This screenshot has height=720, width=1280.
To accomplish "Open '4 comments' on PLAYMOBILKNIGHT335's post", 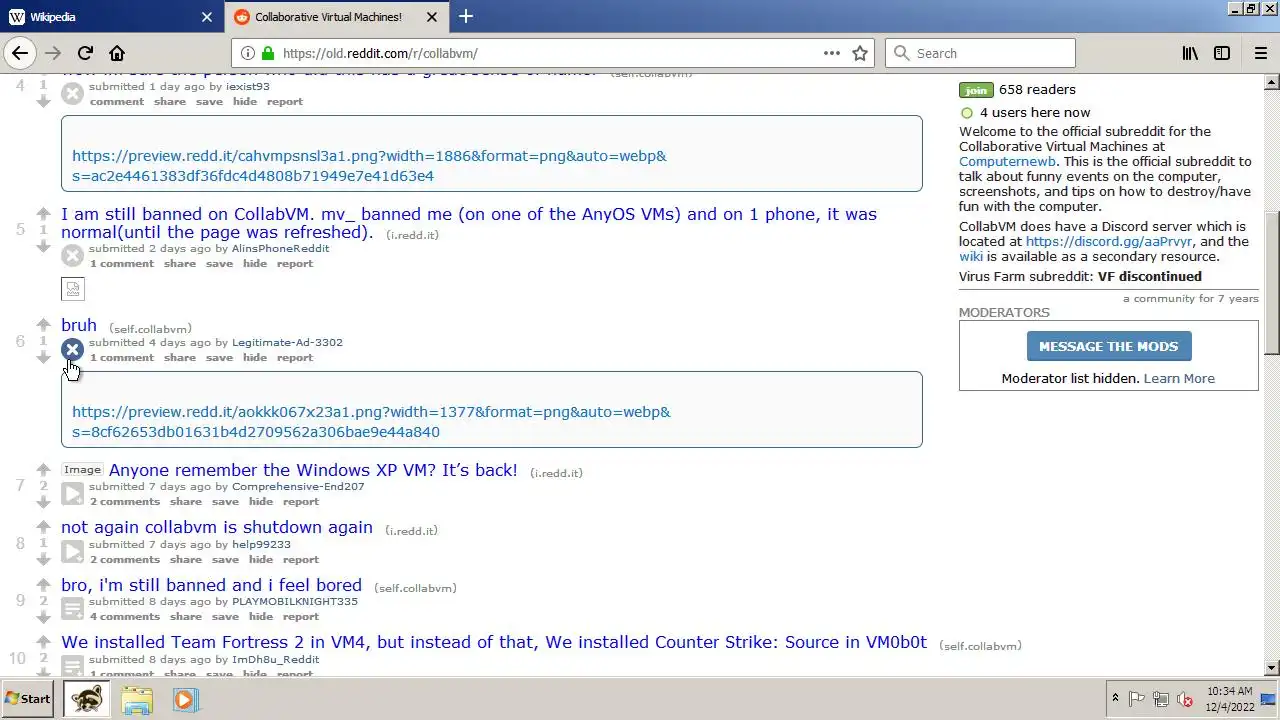I will point(124,616).
